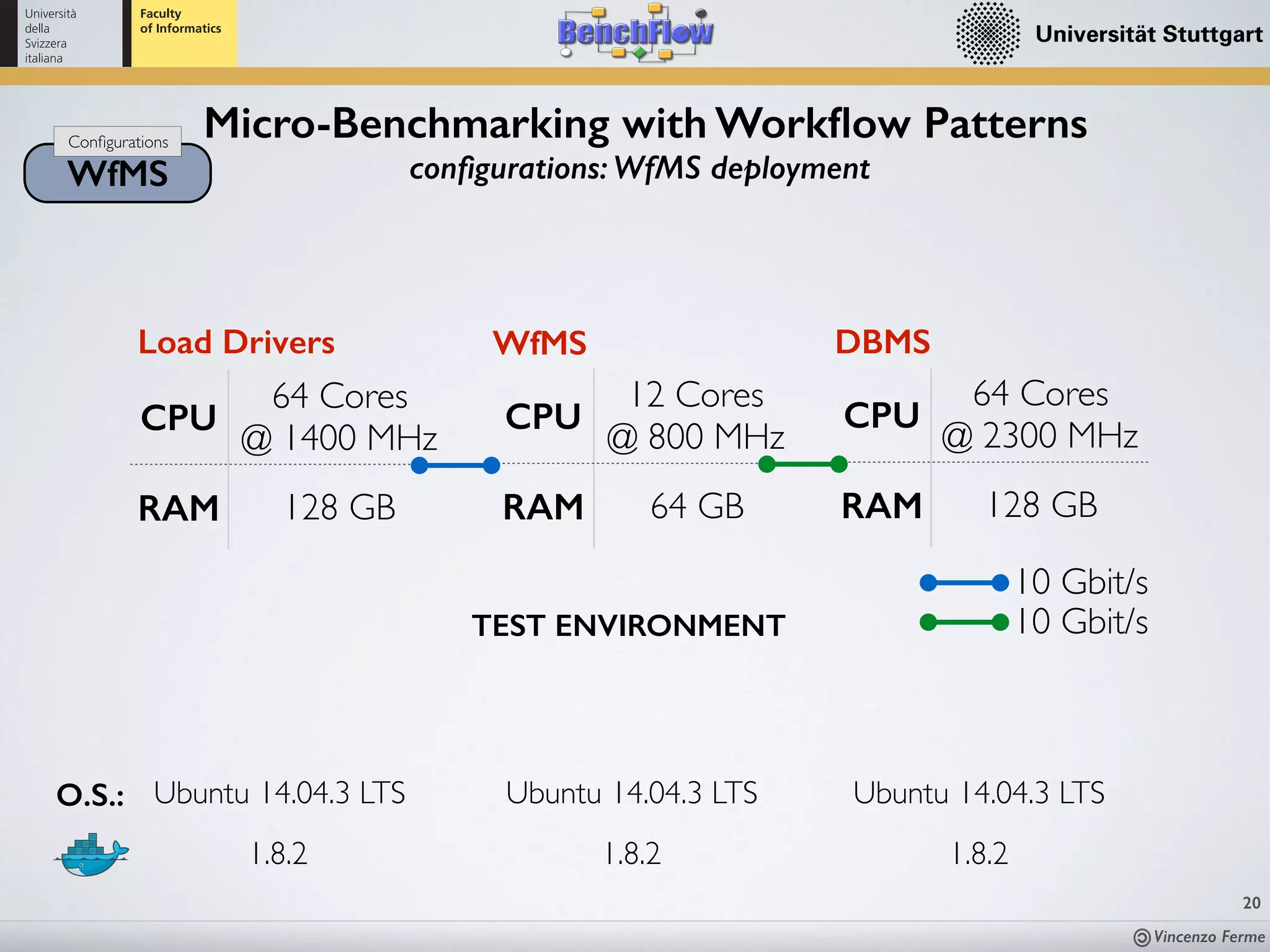Click the green legend 10 Gbit/s text
The width and height of the screenshot is (1270, 952).
(1083, 621)
